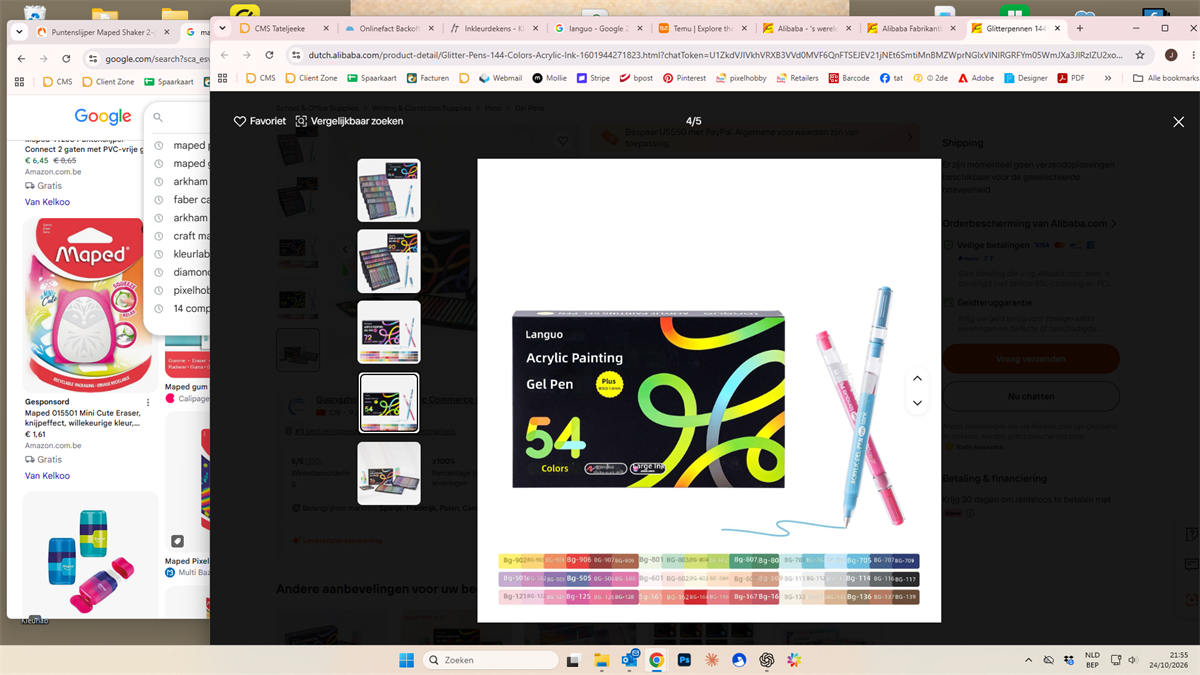Viewport: 1200px width, 675px height.
Task: Open Photoshop from the taskbar
Action: (685, 660)
